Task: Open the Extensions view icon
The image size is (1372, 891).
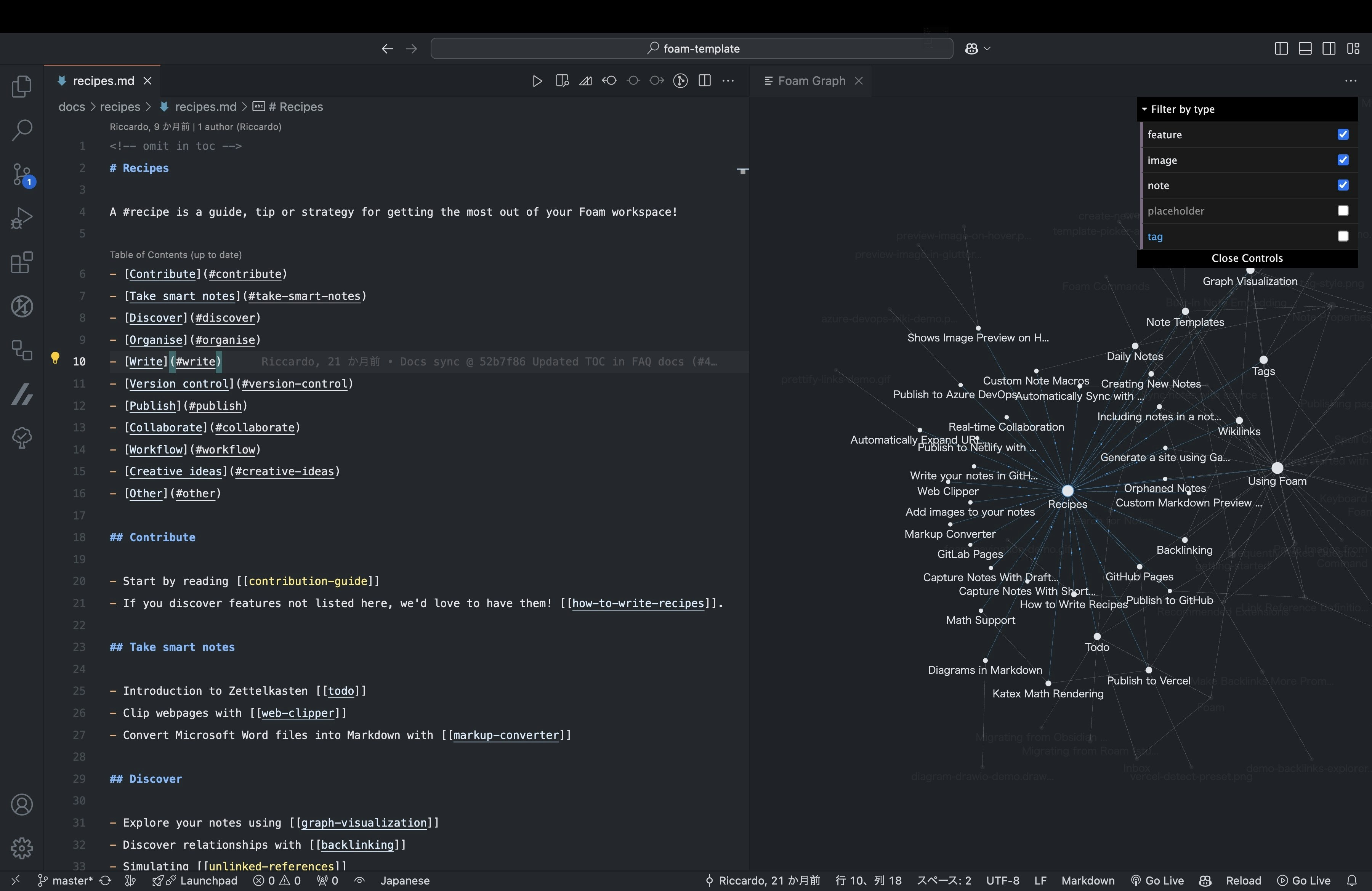Action: click(22, 263)
